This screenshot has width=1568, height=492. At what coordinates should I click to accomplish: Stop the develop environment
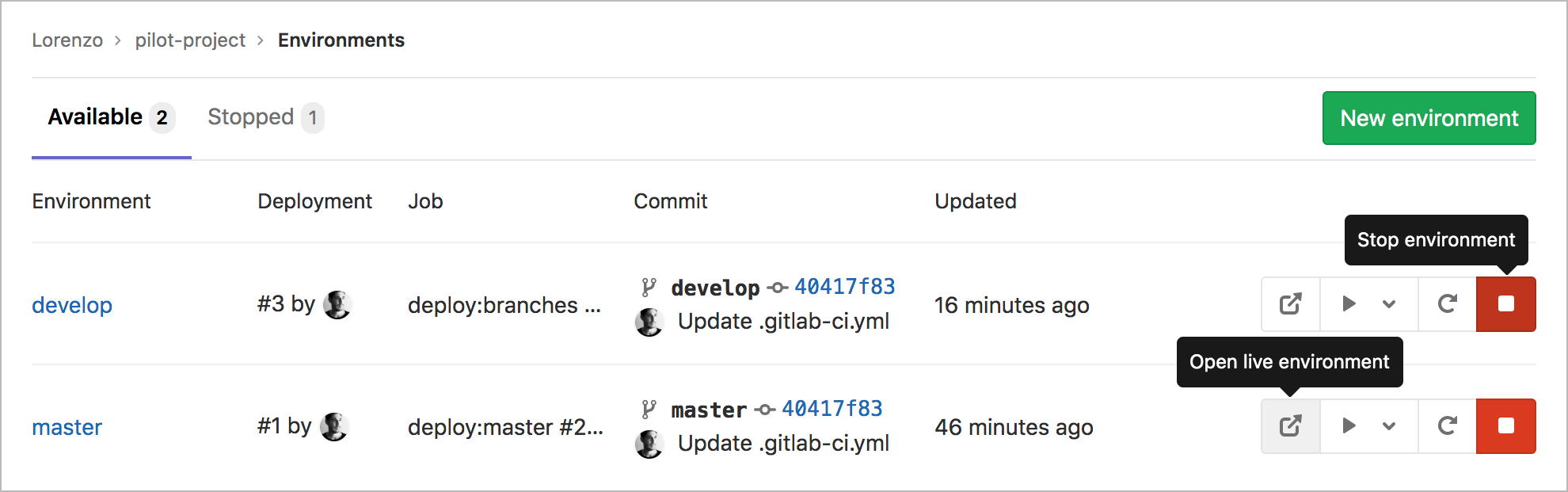[x=1506, y=304]
